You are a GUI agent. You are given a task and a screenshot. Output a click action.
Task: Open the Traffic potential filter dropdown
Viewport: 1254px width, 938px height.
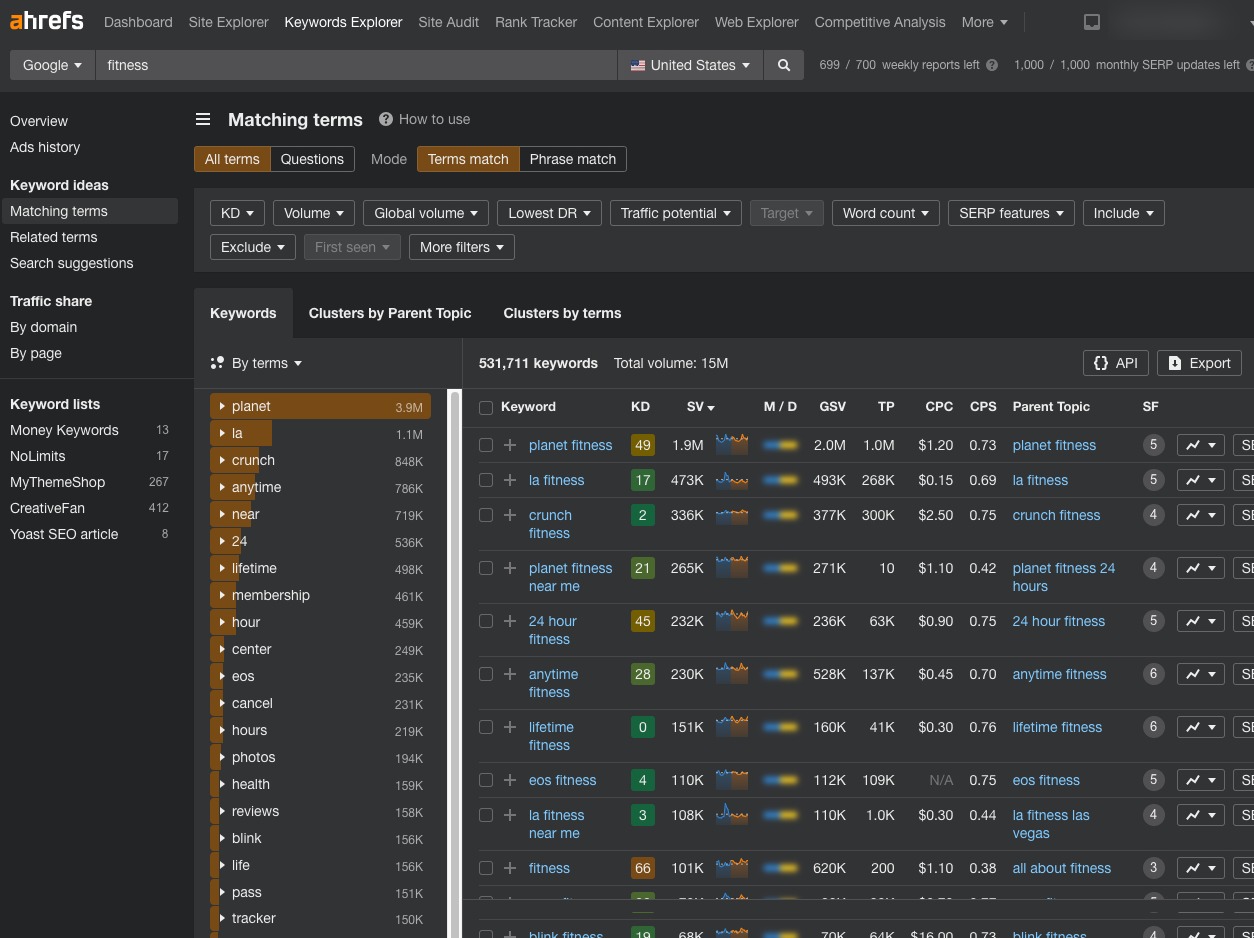pos(675,213)
